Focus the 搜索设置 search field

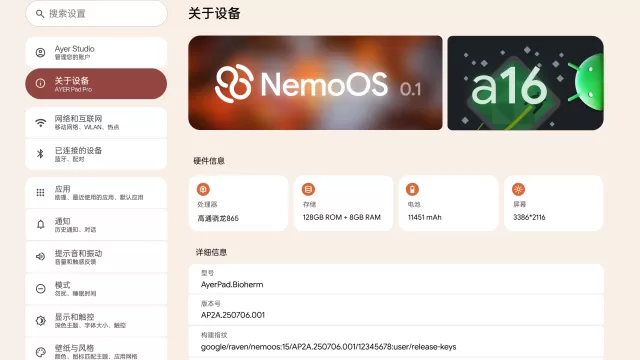click(96, 14)
